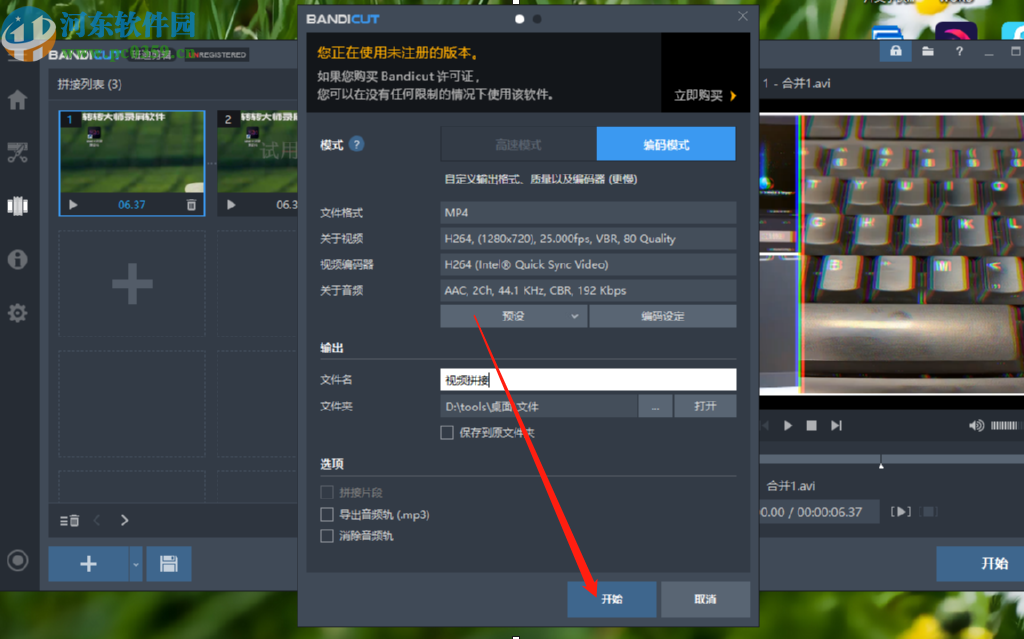This screenshot has height=639, width=1024.
Task: Save the splice list using the floppy disk icon
Action: click(168, 564)
